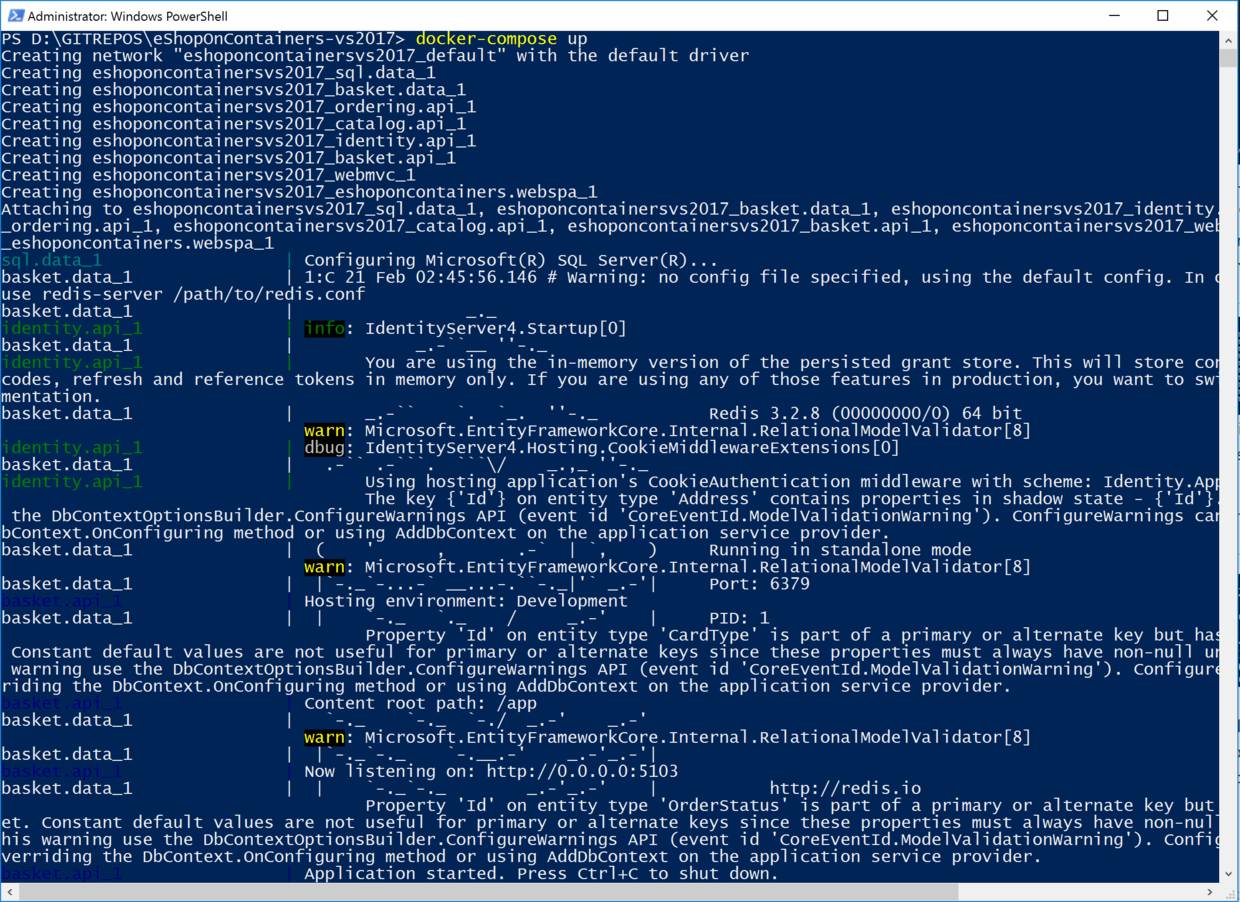Click the 'Configuring Microsoft(R) SQL Server(R)...' line

(510, 260)
